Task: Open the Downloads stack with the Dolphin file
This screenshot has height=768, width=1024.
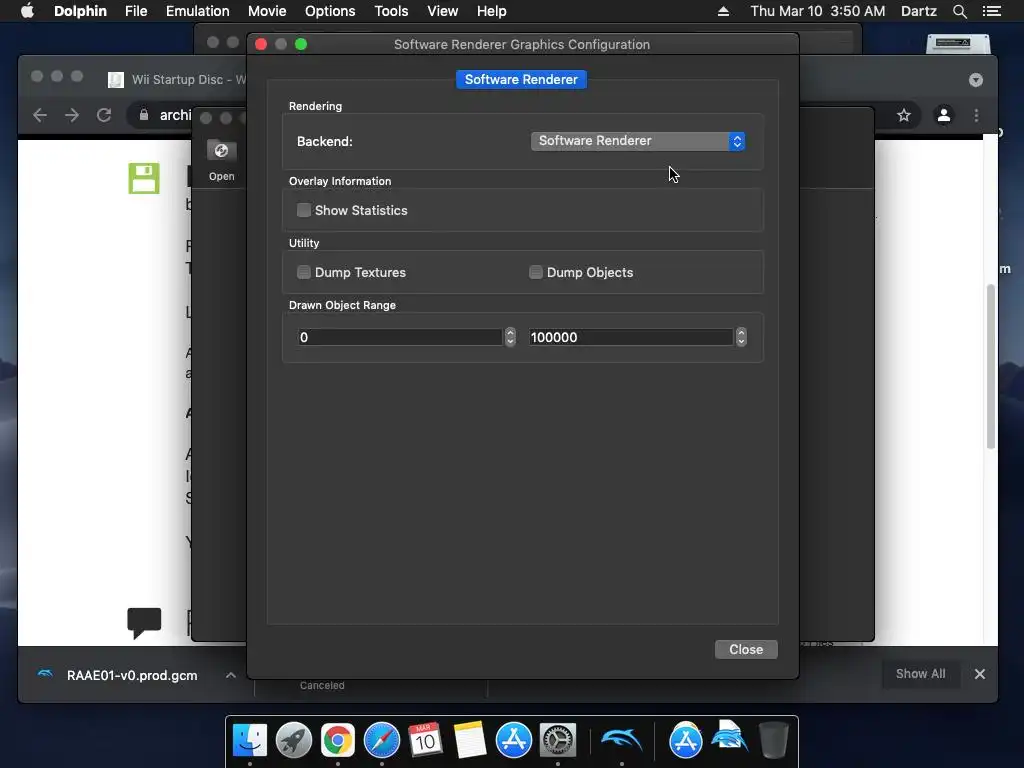Action: pos(729,737)
